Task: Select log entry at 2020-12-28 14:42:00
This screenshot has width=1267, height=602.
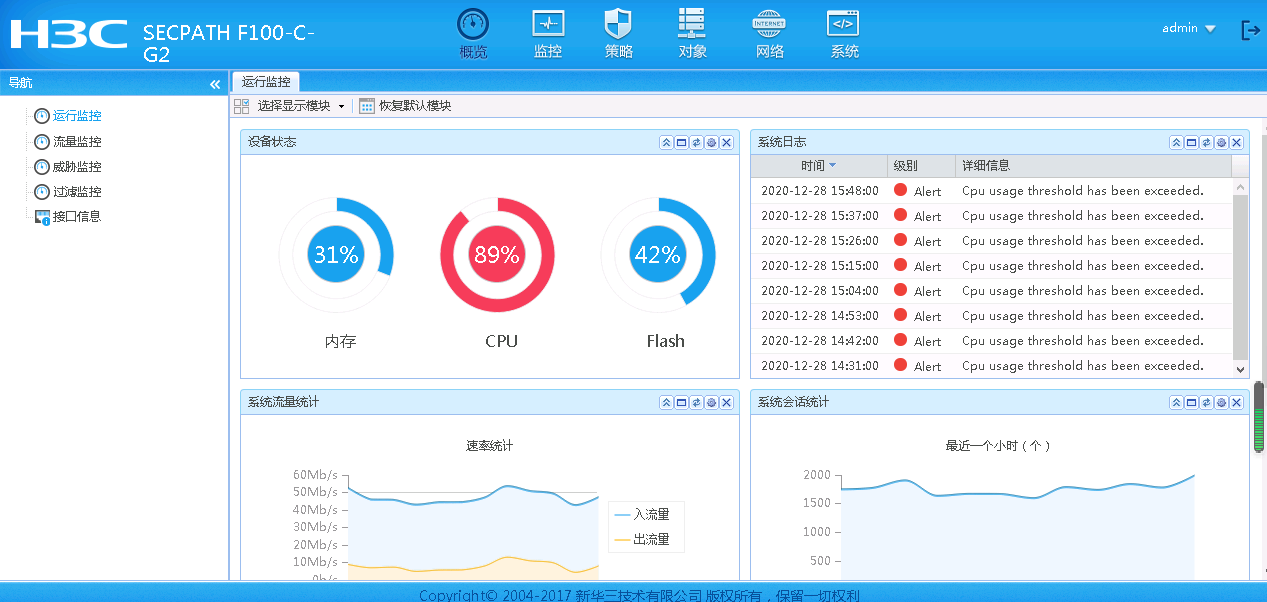Action: pyautogui.click(x=992, y=341)
